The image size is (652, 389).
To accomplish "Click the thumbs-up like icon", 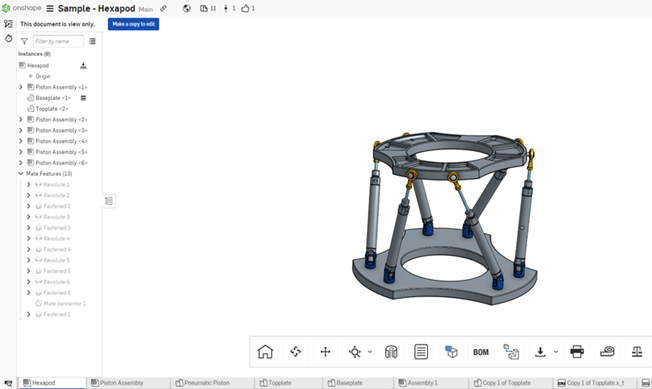I will [x=245, y=8].
